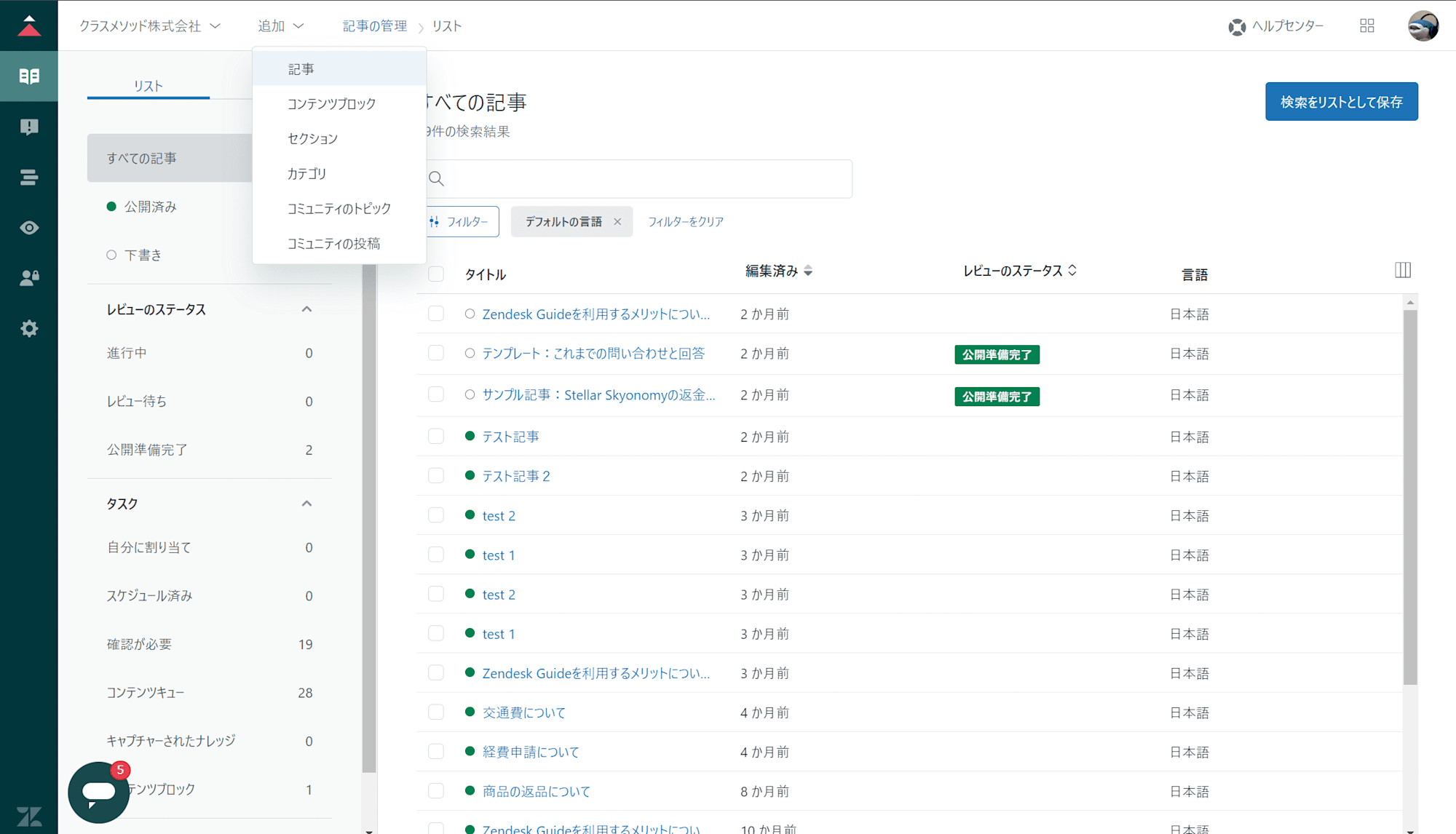
Task: Open the column settings icon
Action: click(1403, 270)
